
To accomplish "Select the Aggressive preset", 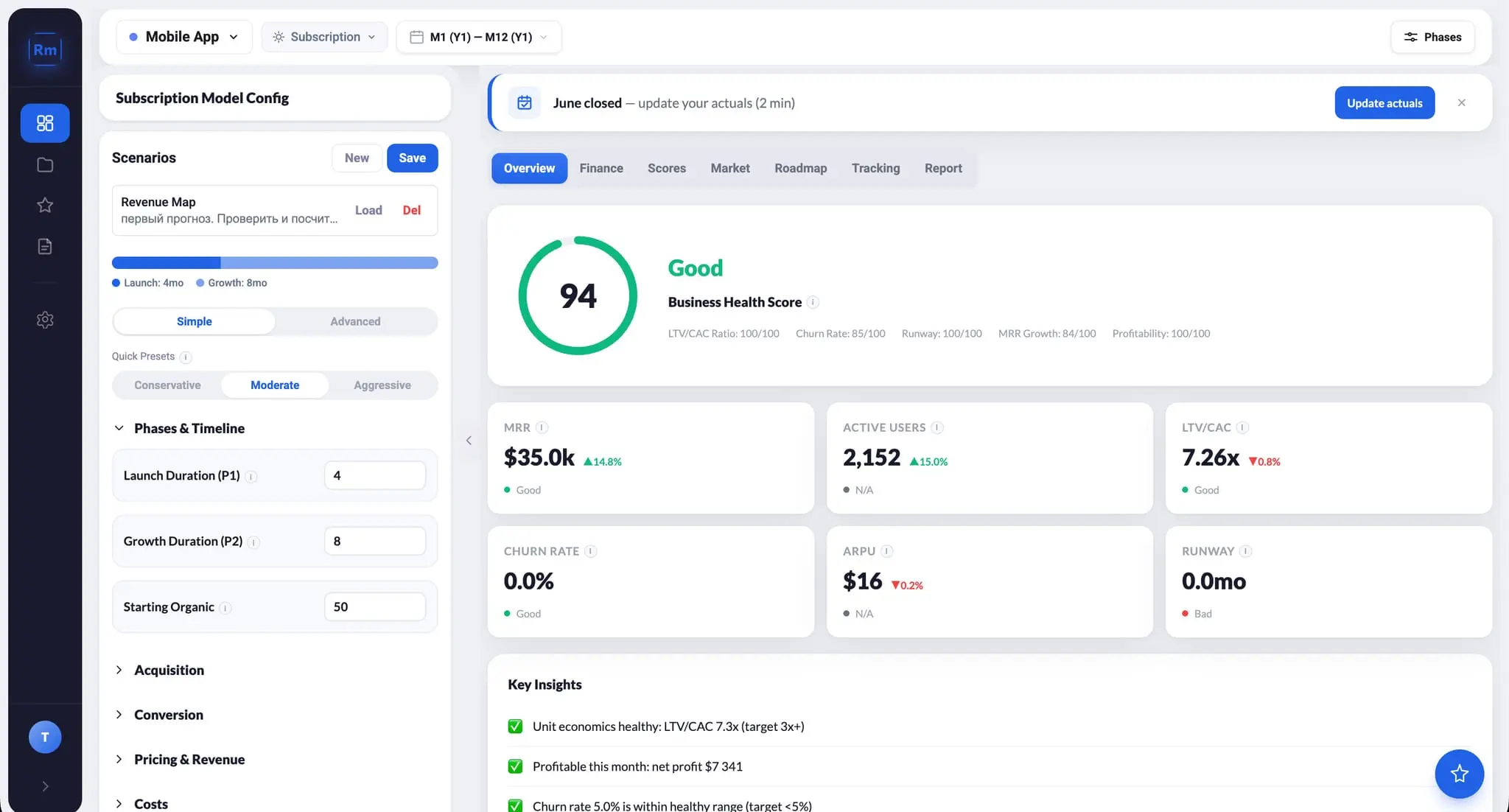I will (382, 385).
